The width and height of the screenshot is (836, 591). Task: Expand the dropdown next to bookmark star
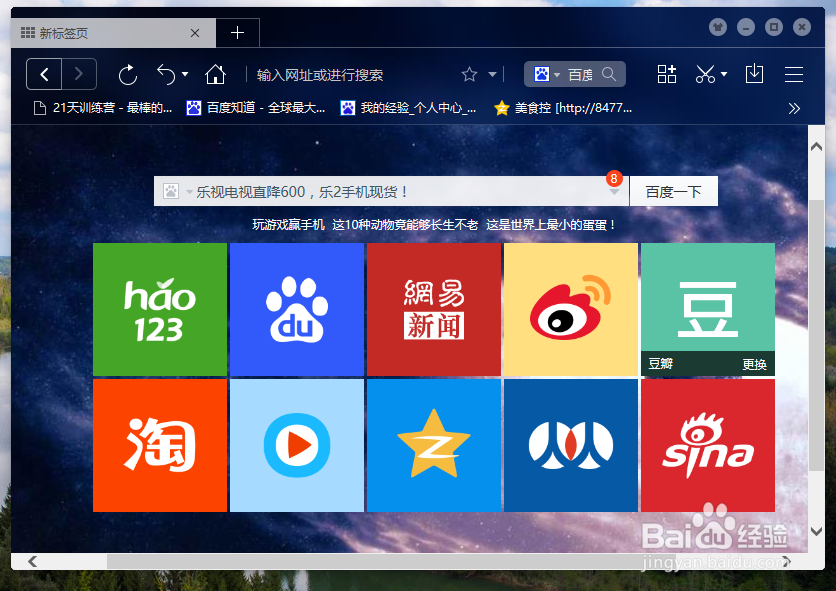[493, 74]
